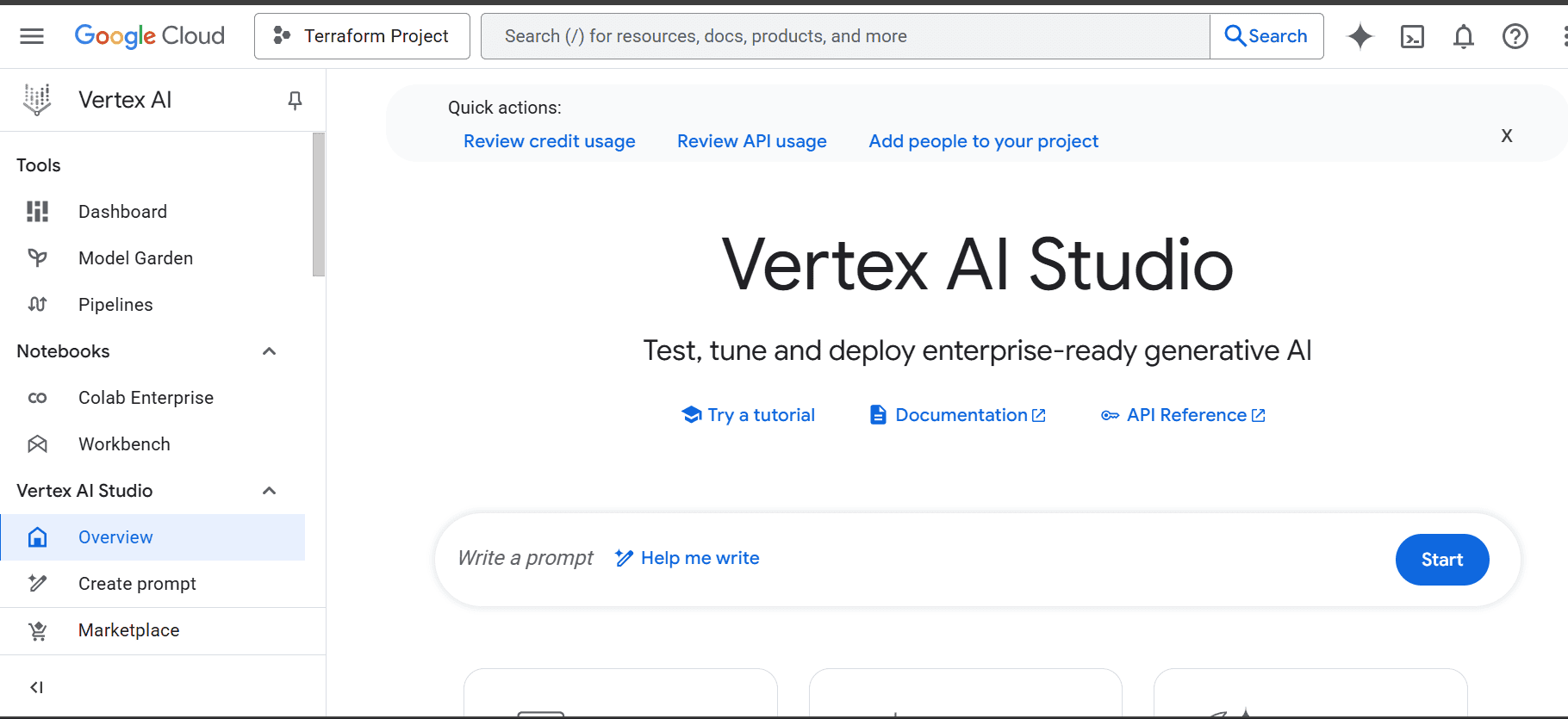The height and width of the screenshot is (719, 1568).
Task: Collapse the sidebar navigation panel
Action: tap(36, 687)
